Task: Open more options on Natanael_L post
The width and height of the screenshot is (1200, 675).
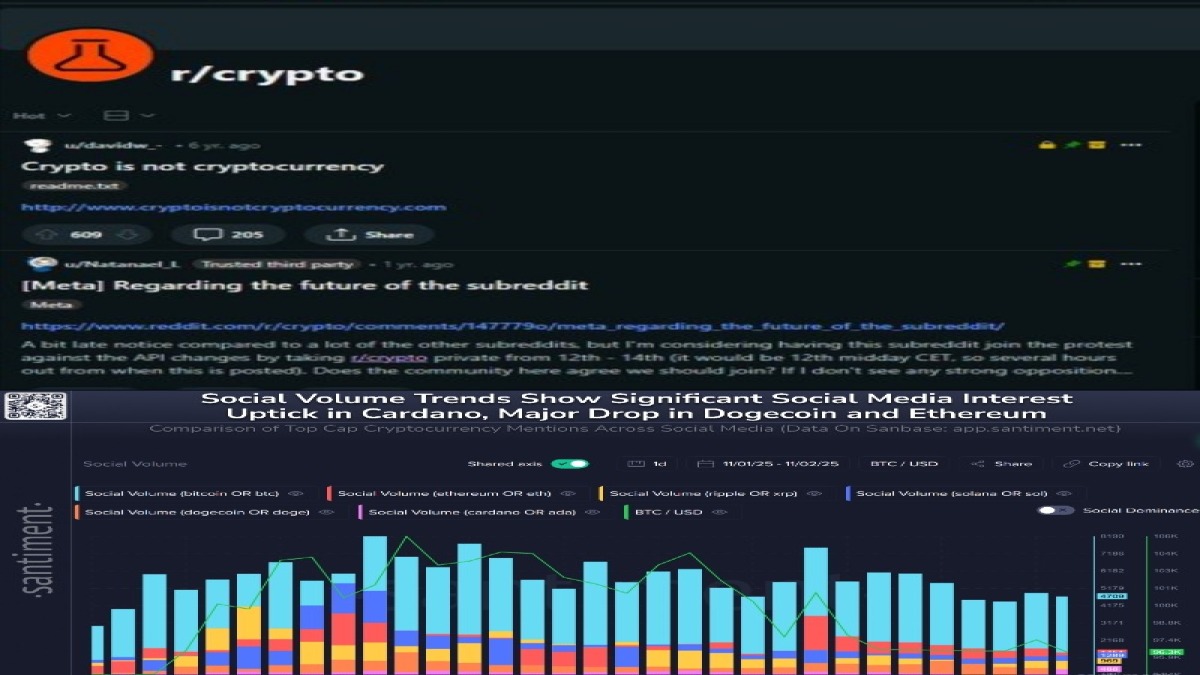Action: point(1131,264)
